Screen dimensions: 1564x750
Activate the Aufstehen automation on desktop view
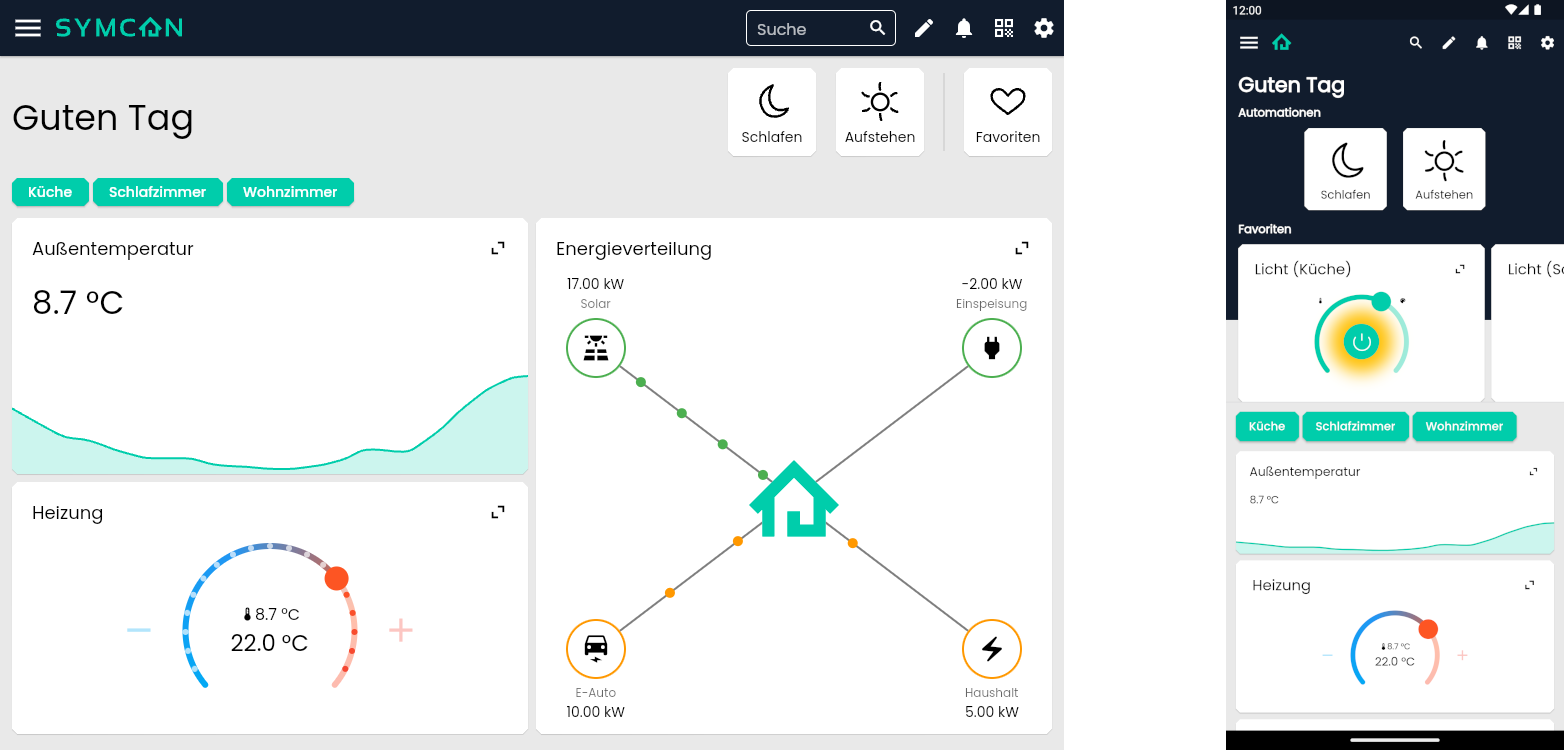880,112
